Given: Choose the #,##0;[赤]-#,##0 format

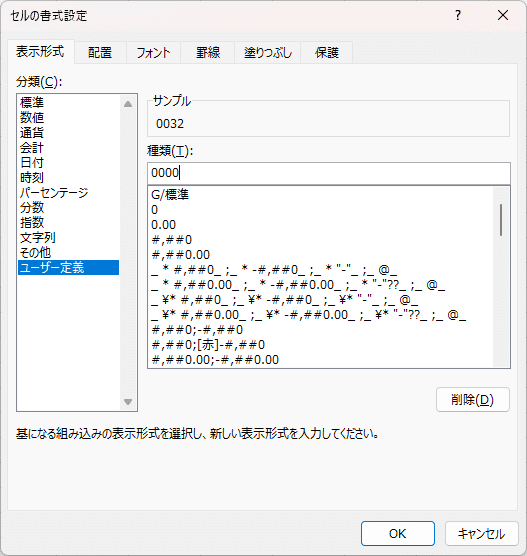Looking at the screenshot, I should tap(321, 345).
